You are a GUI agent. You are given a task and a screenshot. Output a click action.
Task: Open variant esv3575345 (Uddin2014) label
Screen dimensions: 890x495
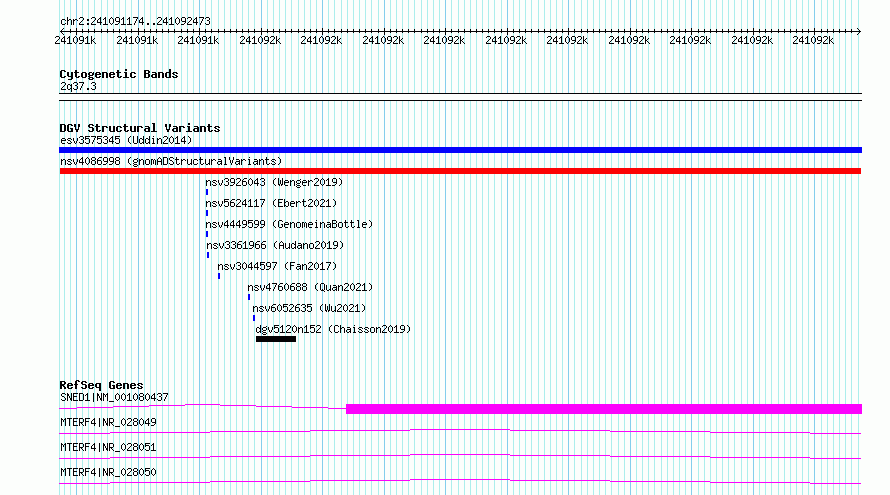pos(126,140)
